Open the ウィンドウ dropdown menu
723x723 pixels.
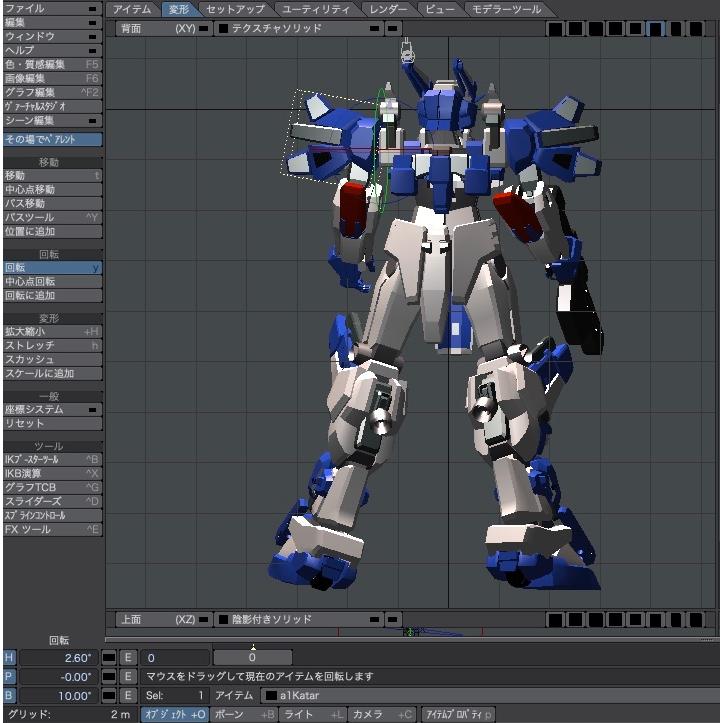coord(53,36)
